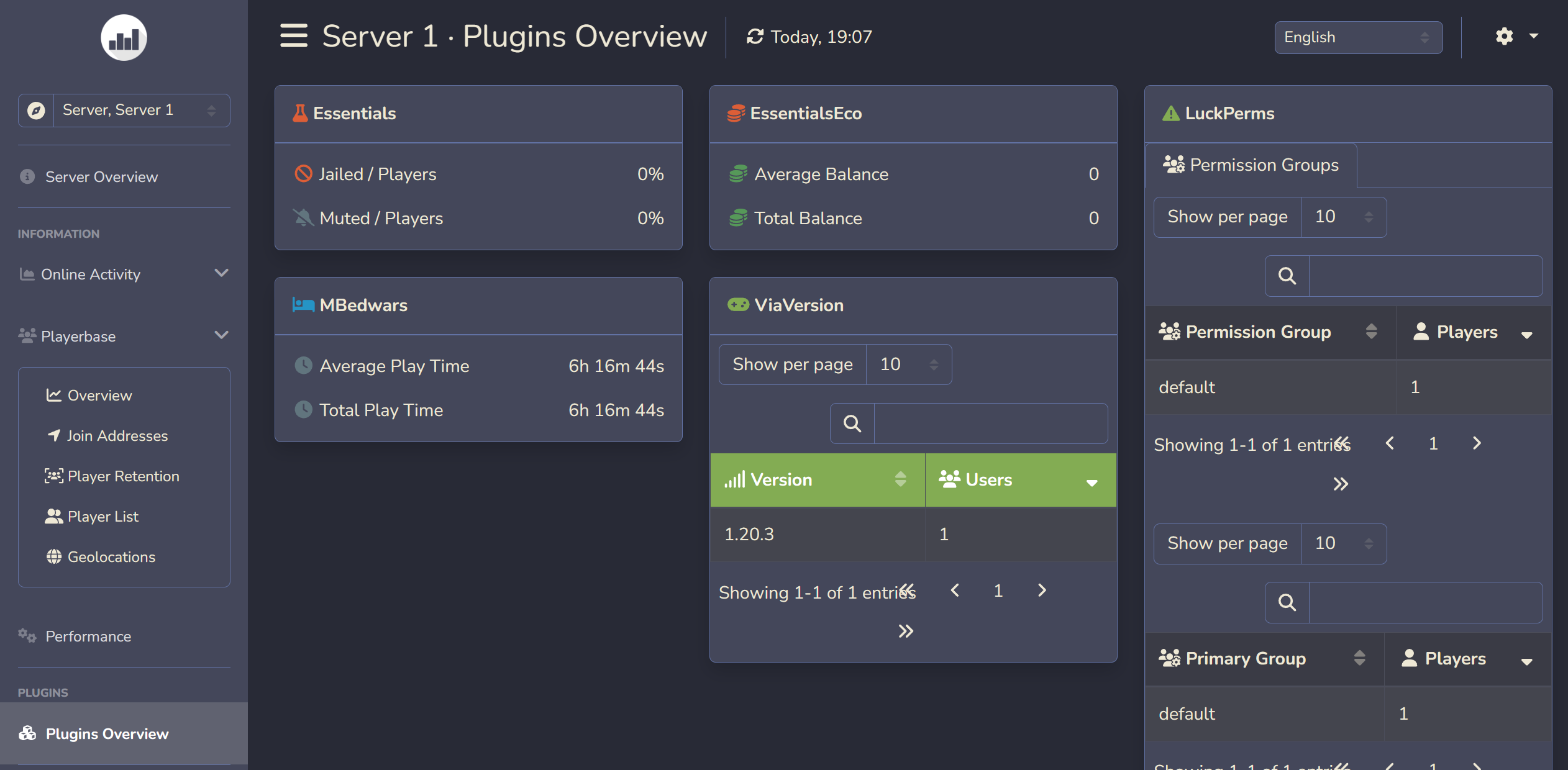Click the LuckPerms warning triangle icon
Image resolution: width=1568 pixels, height=770 pixels.
(1171, 113)
